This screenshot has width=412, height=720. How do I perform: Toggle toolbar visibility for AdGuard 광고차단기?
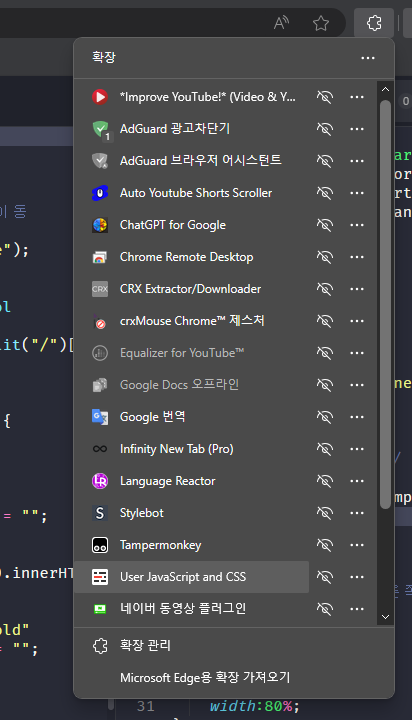point(325,129)
